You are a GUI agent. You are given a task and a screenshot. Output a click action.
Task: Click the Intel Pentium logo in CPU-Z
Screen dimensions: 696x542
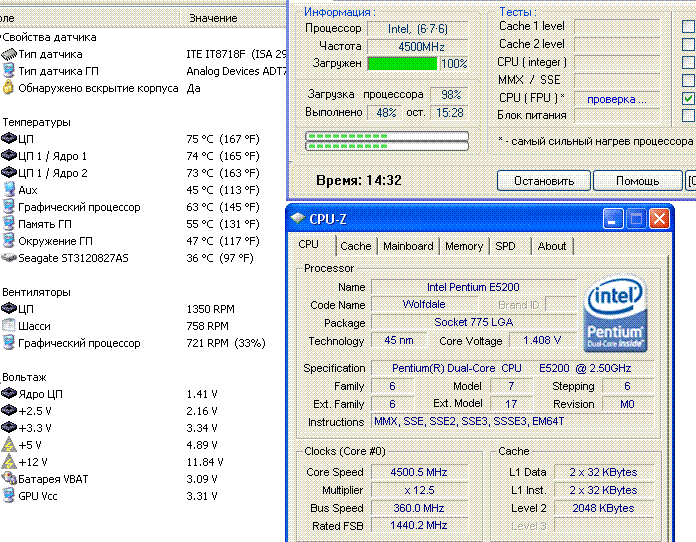pos(616,314)
